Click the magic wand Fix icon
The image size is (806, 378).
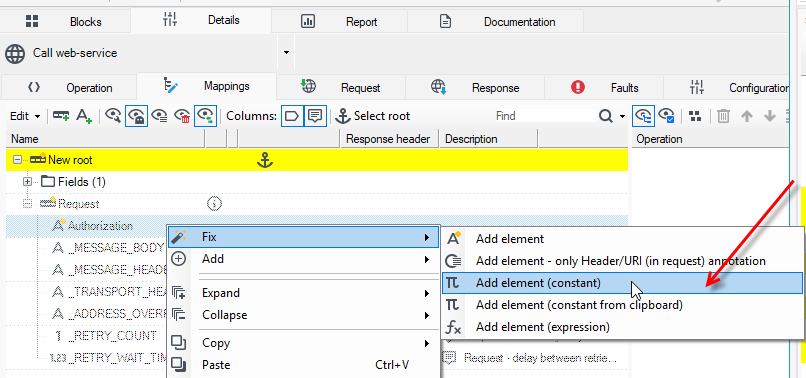[179, 237]
